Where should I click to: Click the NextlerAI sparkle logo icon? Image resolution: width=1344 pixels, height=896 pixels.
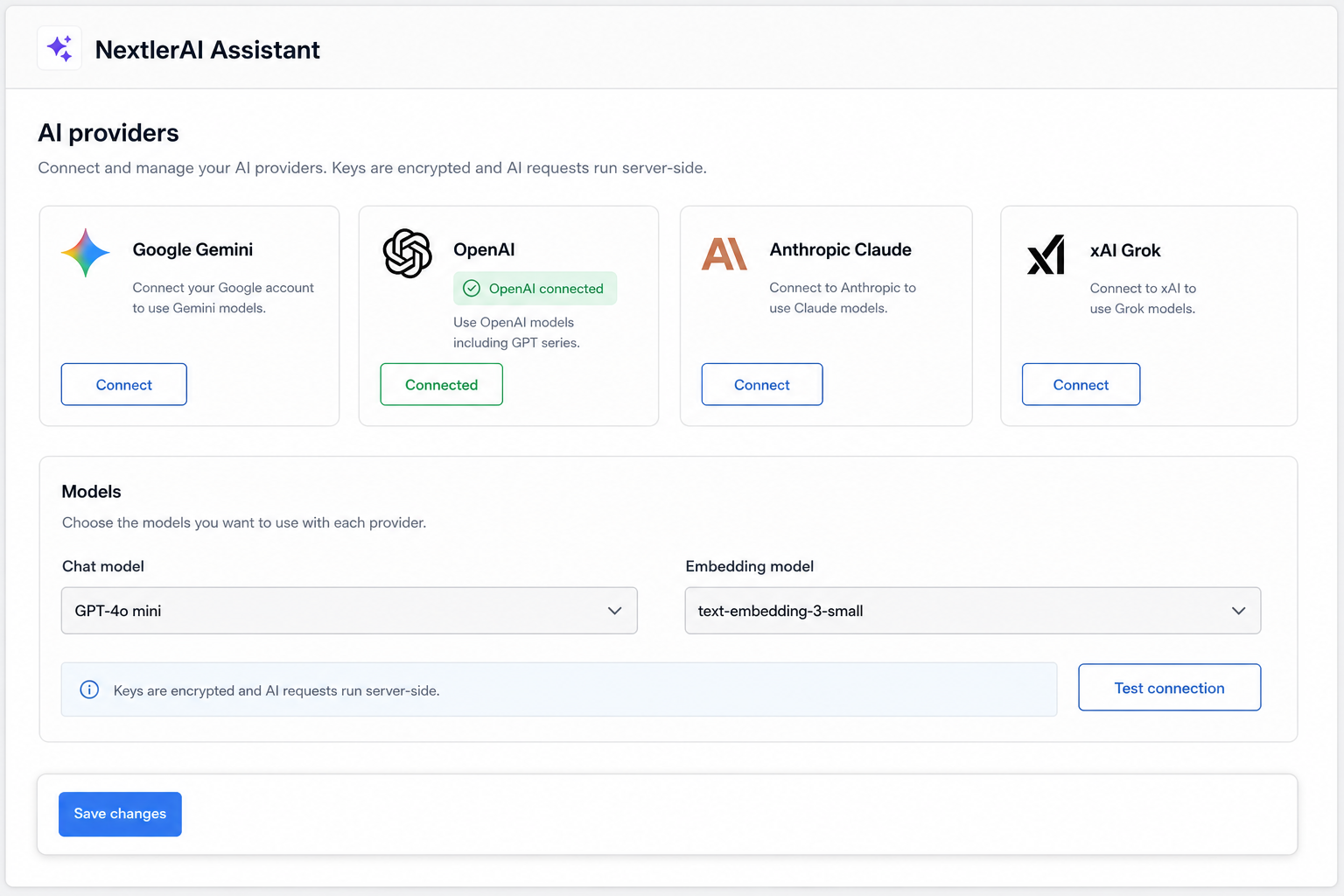point(59,48)
